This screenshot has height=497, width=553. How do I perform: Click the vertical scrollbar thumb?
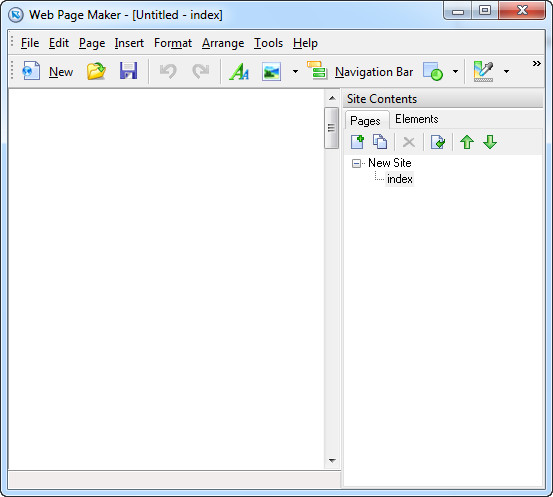[331, 128]
